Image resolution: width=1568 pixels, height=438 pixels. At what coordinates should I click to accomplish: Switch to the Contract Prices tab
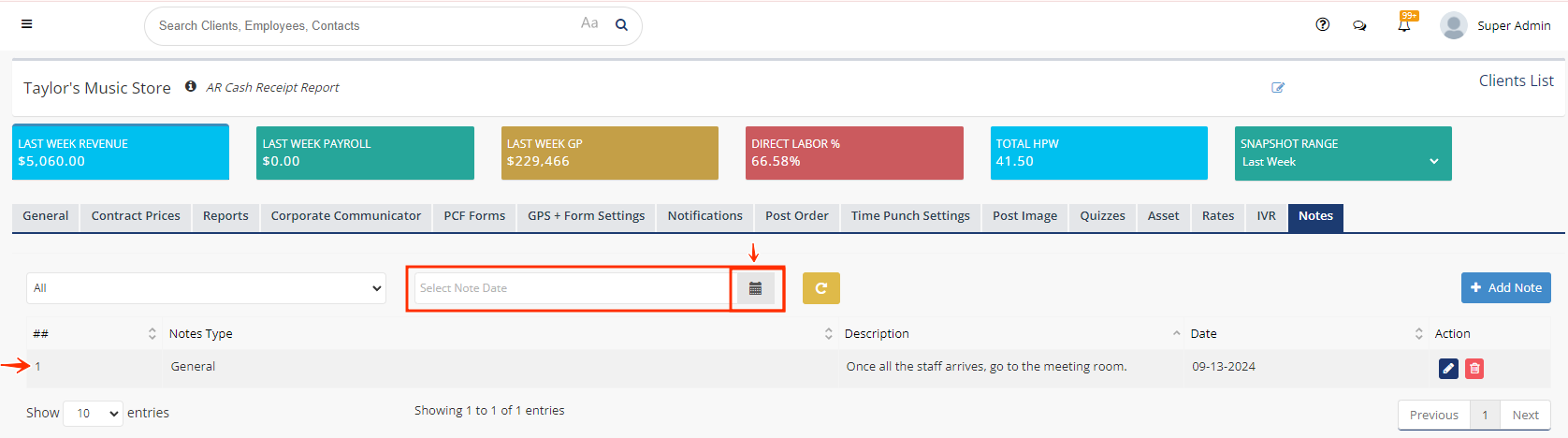point(136,216)
